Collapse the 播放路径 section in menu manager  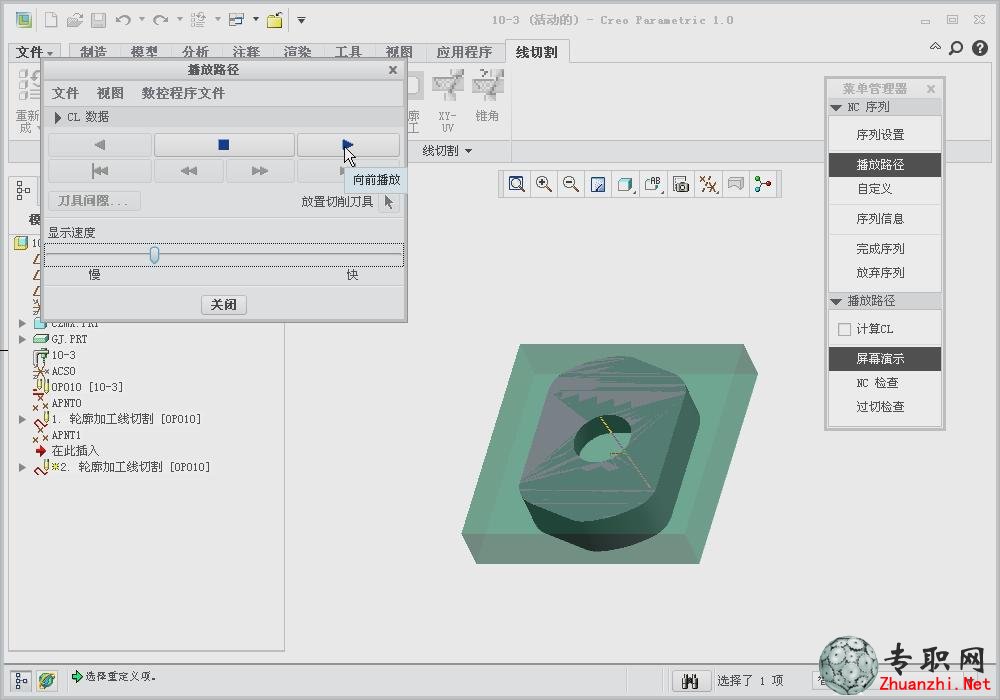[x=836, y=302]
